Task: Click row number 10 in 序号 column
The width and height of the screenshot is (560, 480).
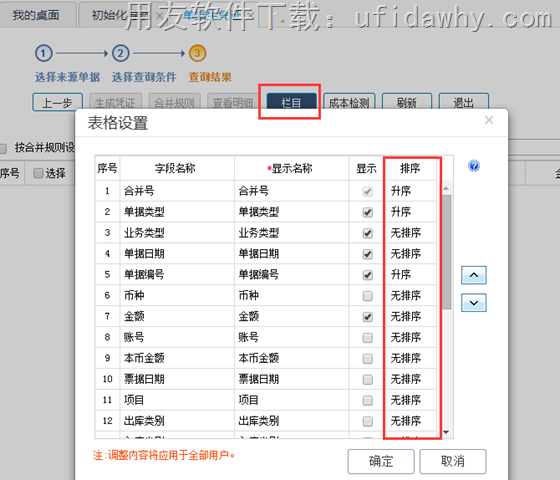Action: click(x=108, y=379)
